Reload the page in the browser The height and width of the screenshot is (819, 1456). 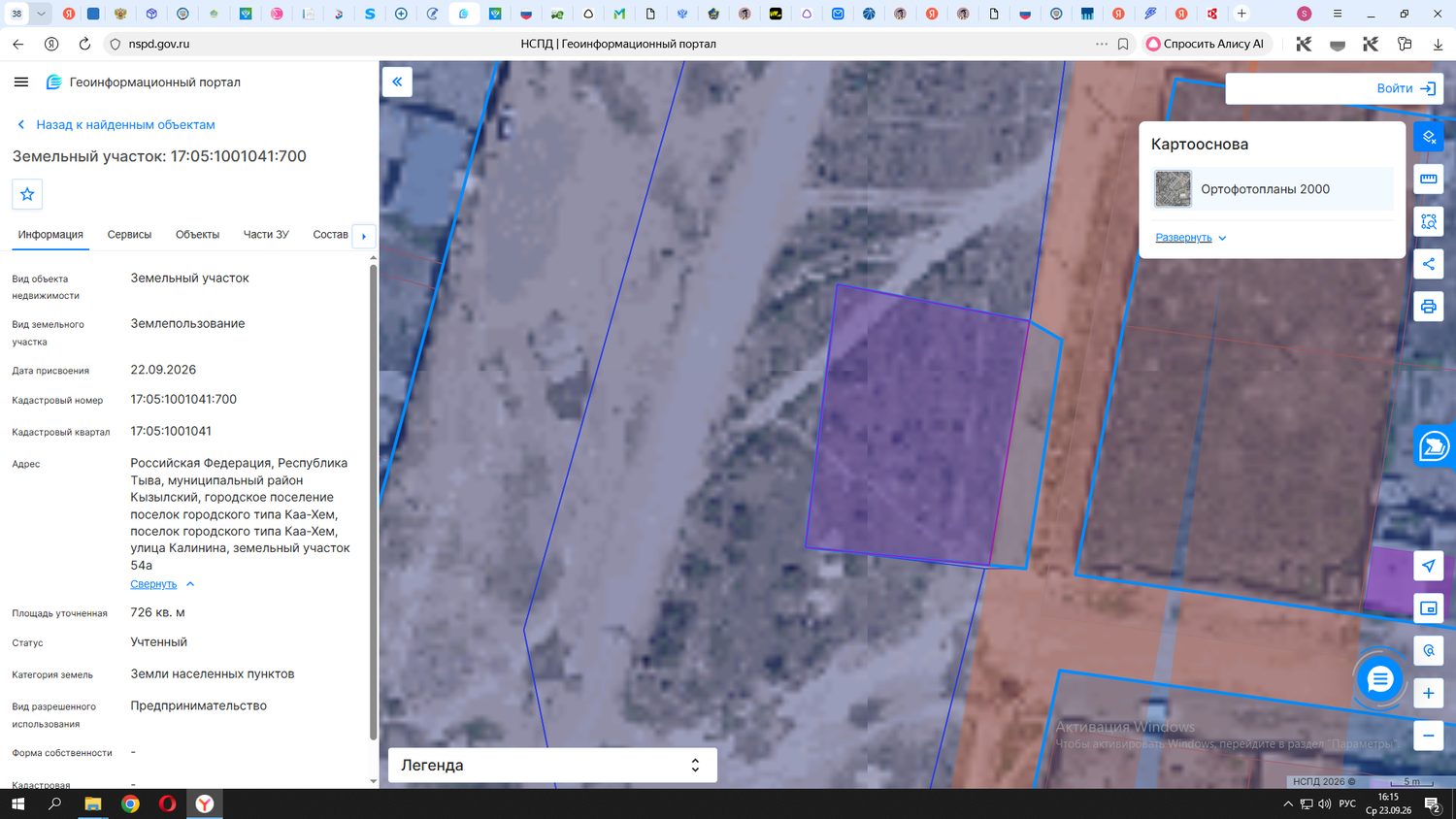84,44
